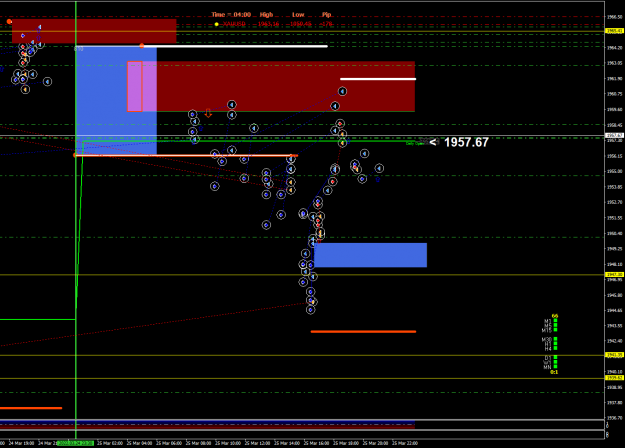Click the 1936.70 price axis label
625x448 pixels.
614,418
